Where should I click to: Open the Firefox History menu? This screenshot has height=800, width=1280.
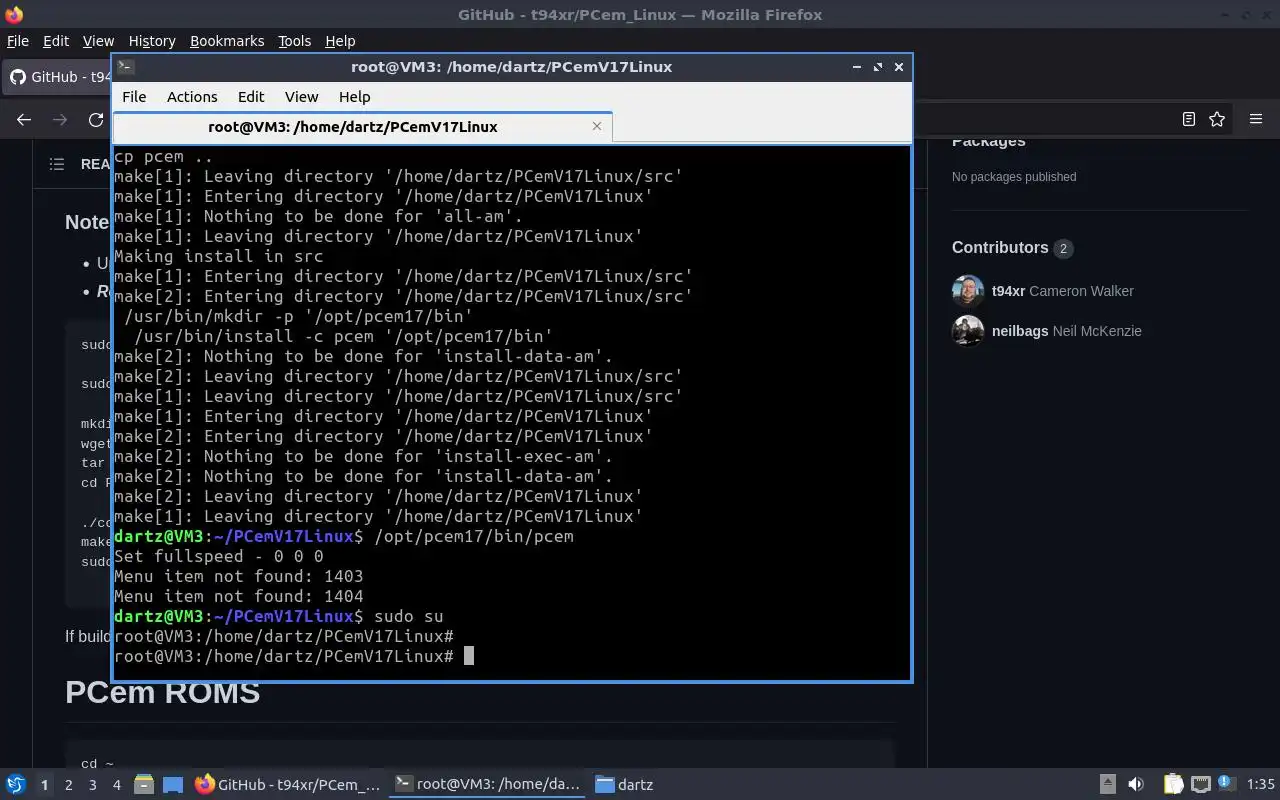pyautogui.click(x=152, y=41)
